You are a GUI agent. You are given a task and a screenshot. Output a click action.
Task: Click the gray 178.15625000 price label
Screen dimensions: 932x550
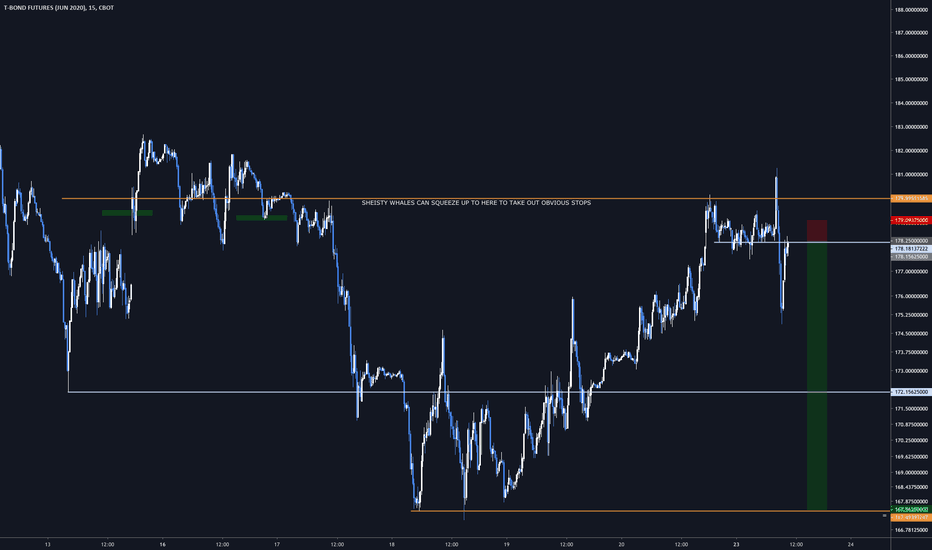pyautogui.click(x=911, y=256)
